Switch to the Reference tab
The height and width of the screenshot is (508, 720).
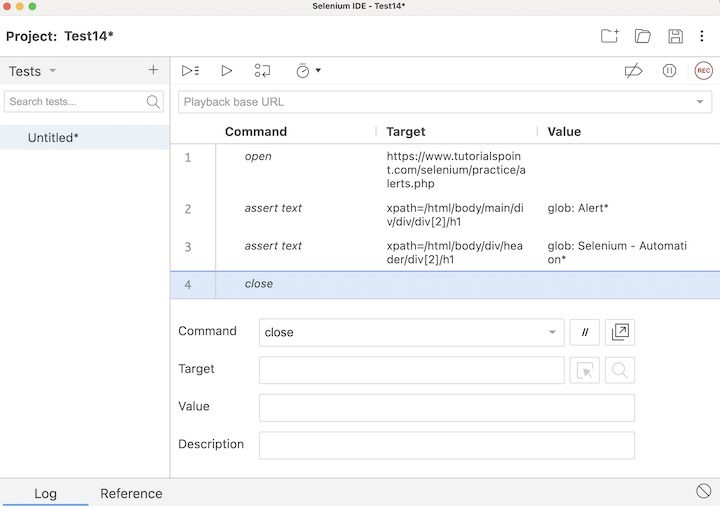[131, 493]
